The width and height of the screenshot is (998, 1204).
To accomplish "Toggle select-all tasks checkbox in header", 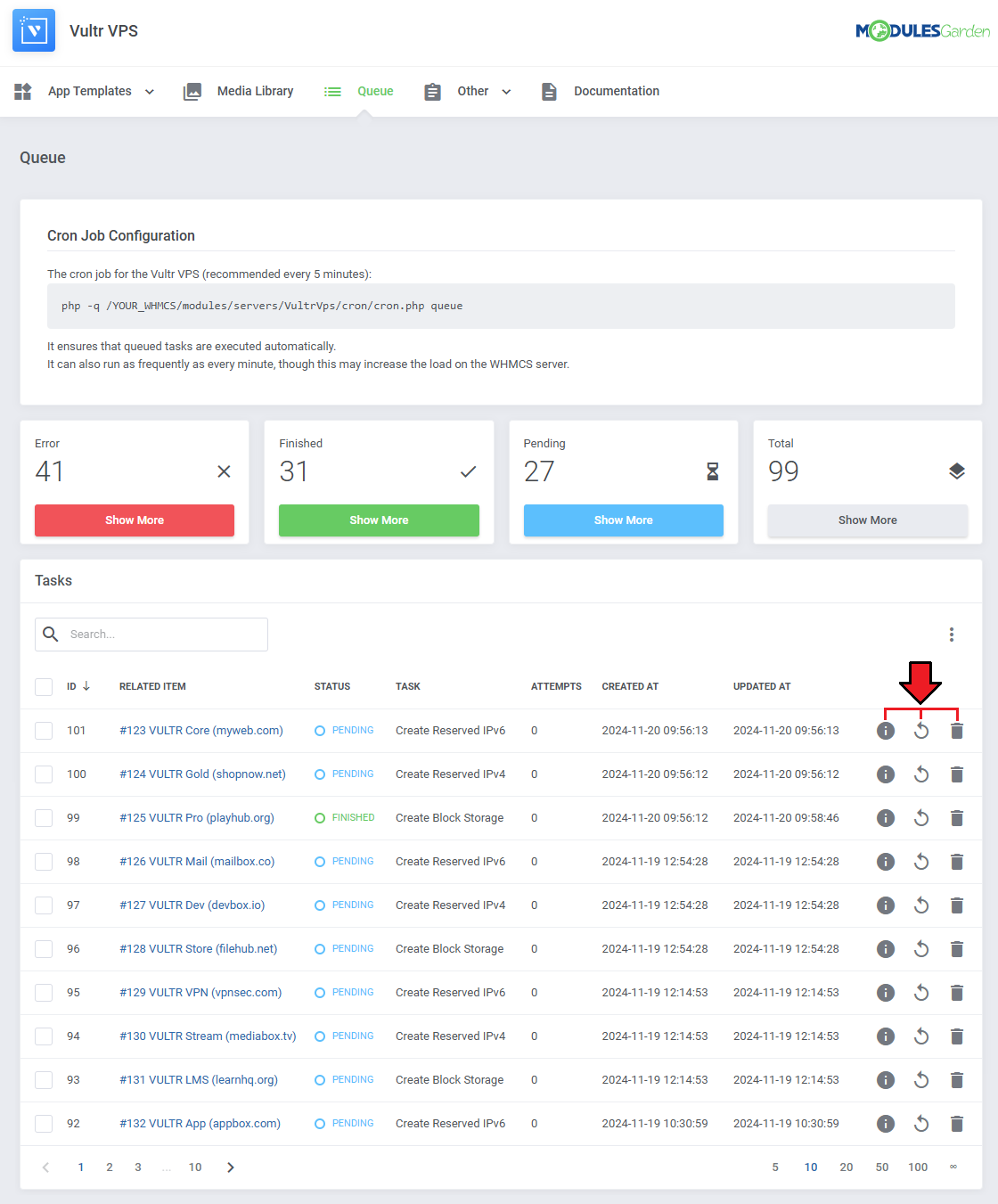I will tap(44, 687).
